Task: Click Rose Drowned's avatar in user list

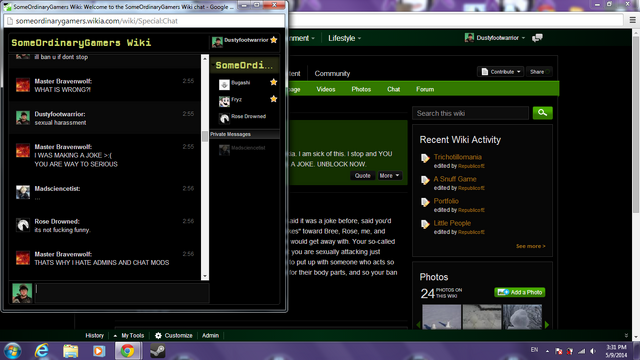Action: tap(224, 118)
